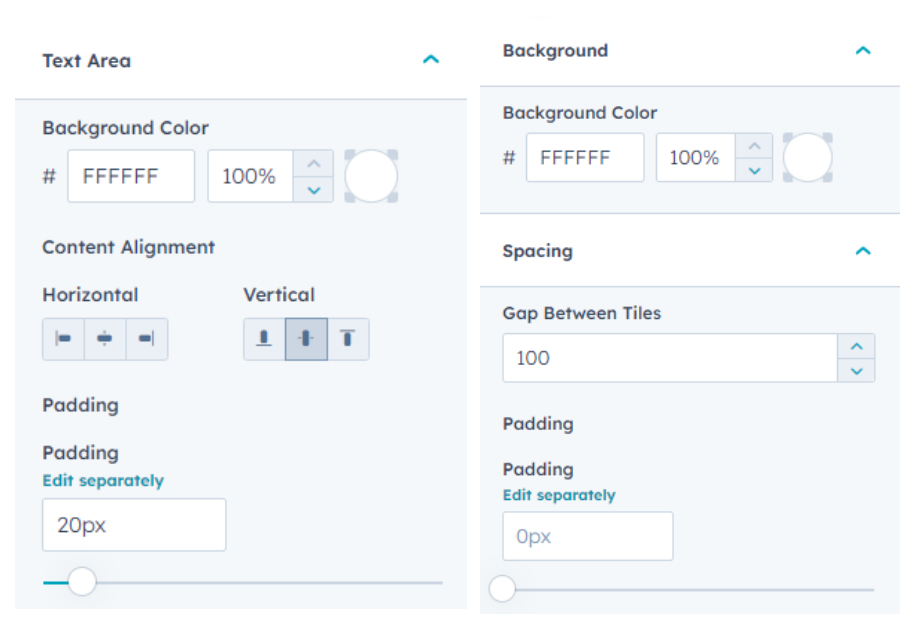Collapse the Text Area section
The height and width of the screenshot is (630, 900).
(431, 60)
